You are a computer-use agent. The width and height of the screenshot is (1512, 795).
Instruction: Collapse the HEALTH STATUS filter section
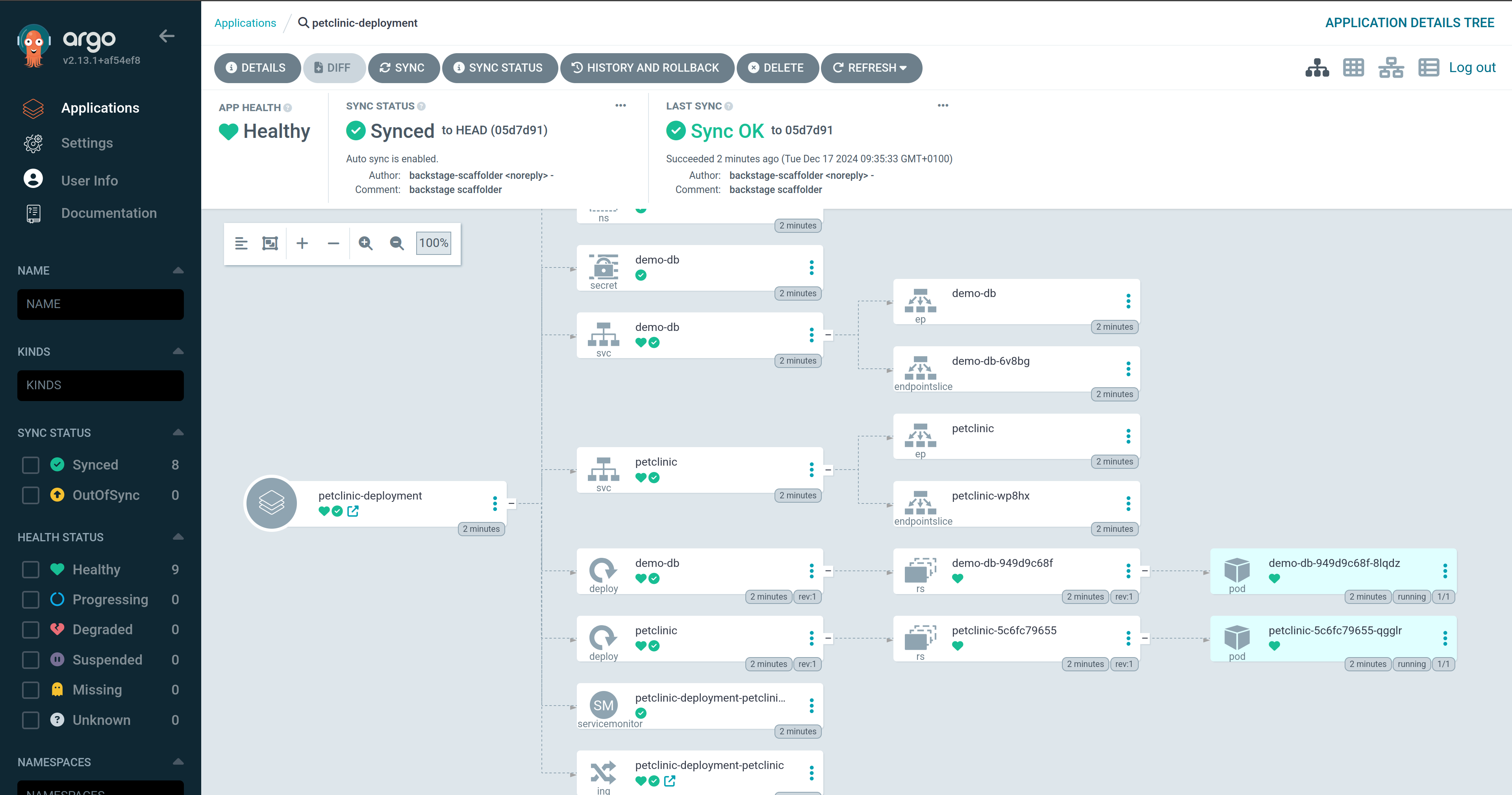point(178,537)
